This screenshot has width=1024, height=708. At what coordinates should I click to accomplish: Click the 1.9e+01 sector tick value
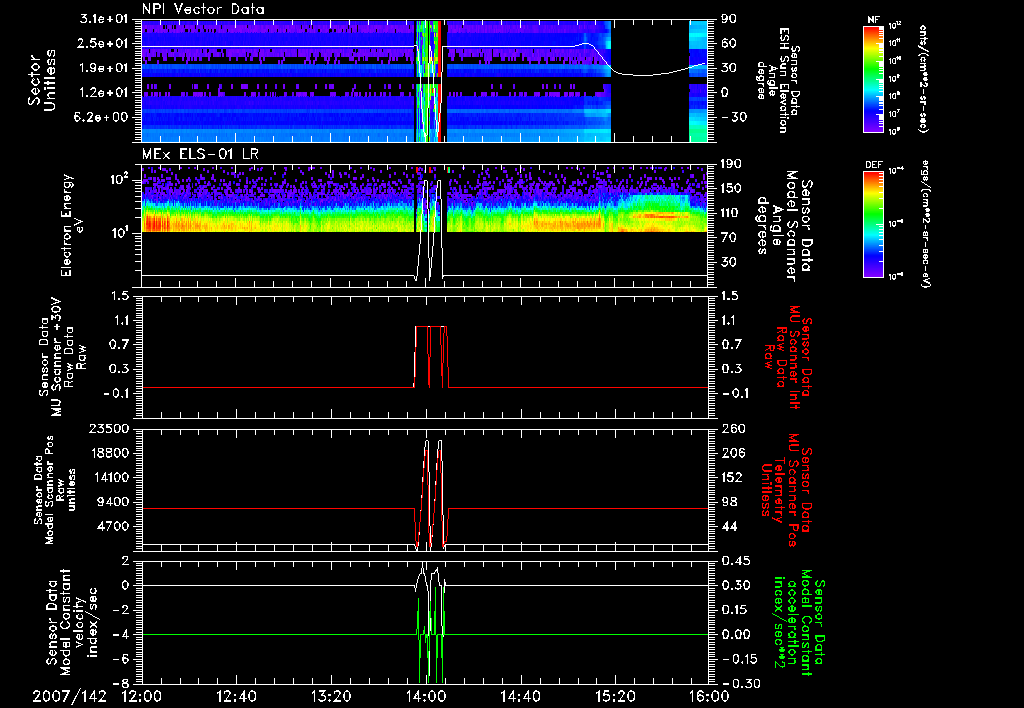point(104,68)
